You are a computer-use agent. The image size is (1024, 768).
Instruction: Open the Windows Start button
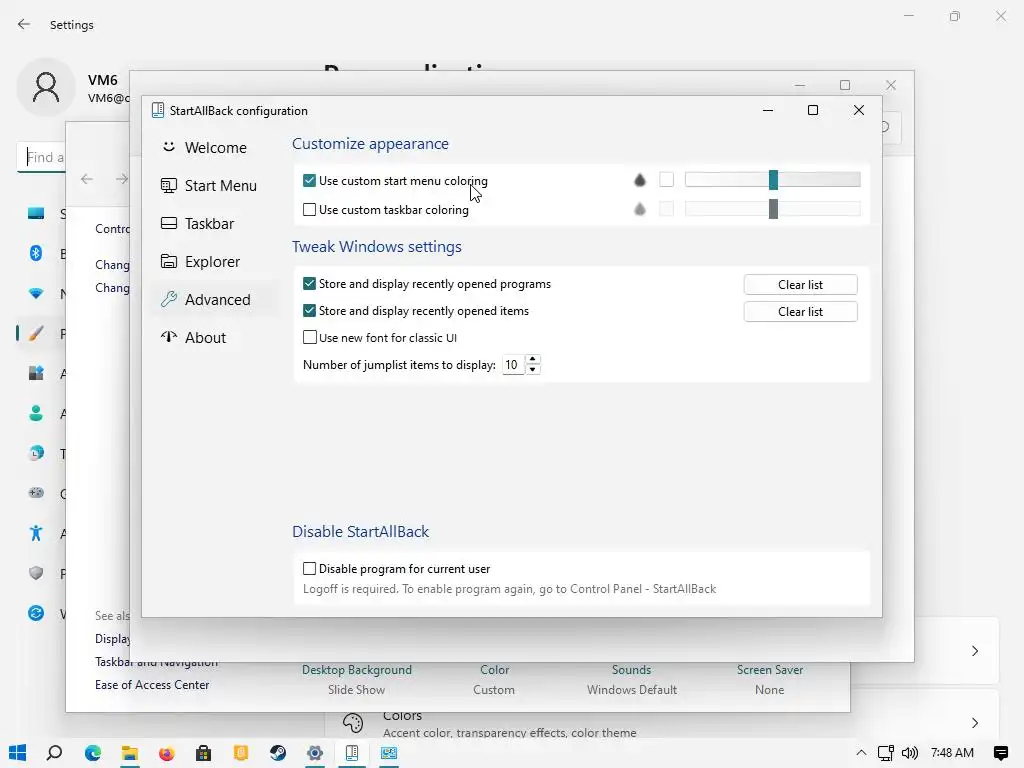click(x=18, y=753)
